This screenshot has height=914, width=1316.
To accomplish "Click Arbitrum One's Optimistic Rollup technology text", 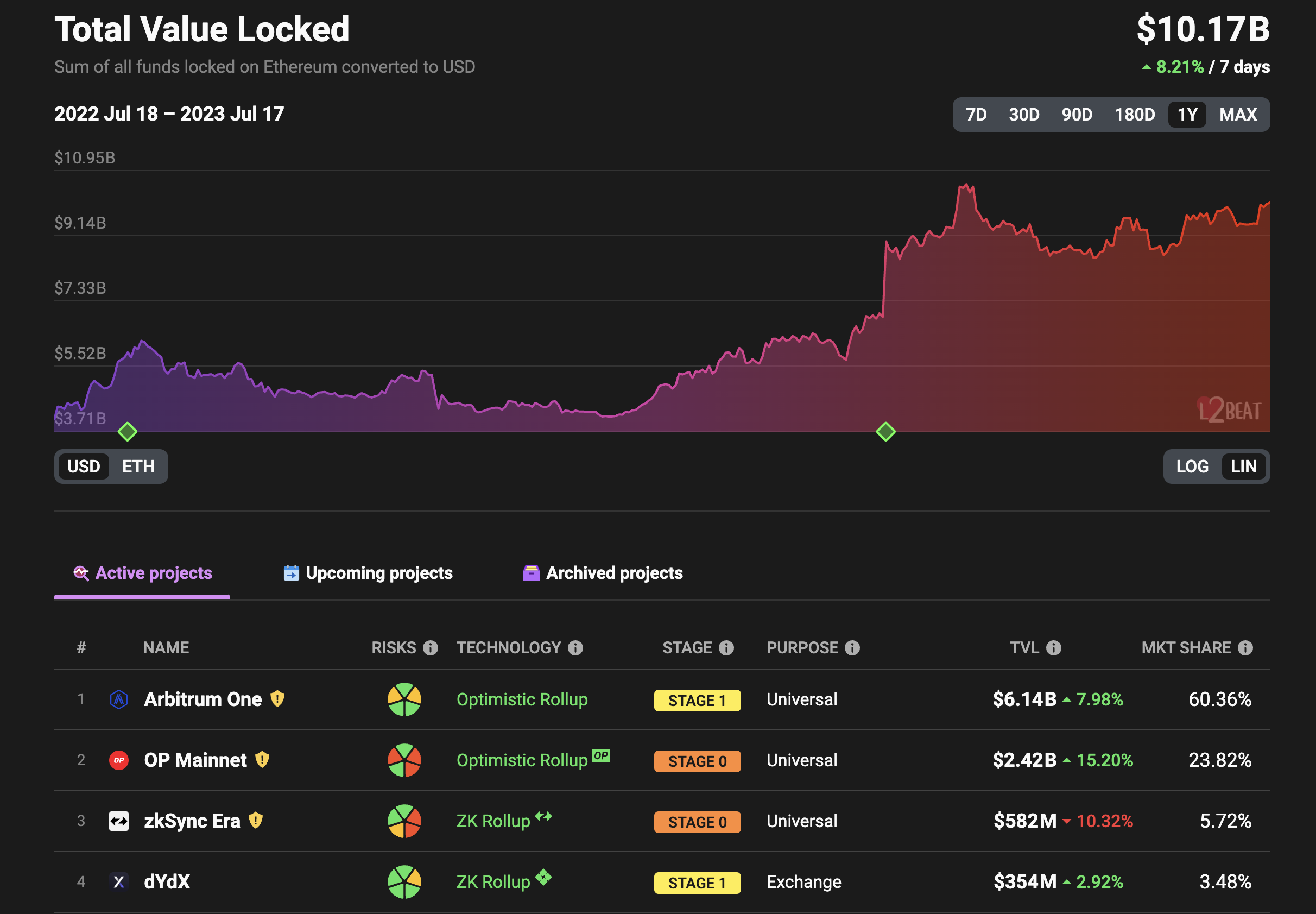I will [522, 699].
